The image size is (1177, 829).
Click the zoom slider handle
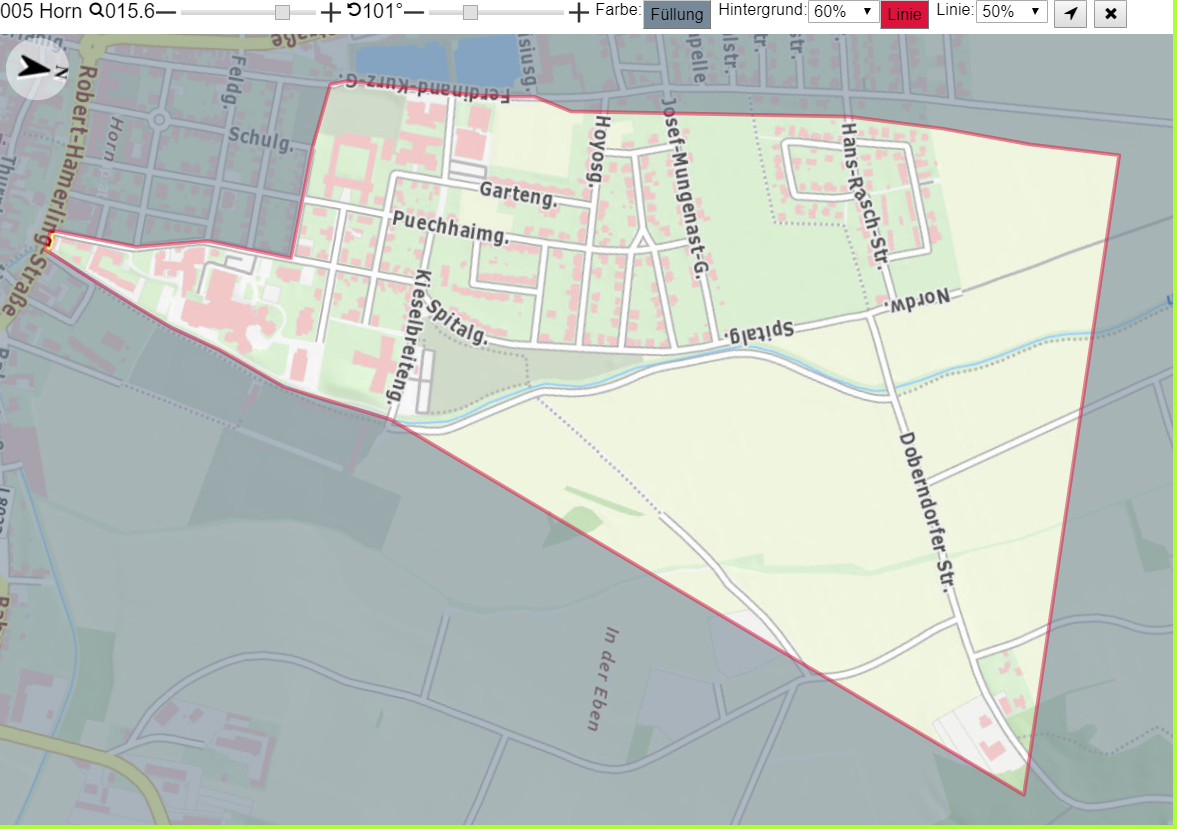(282, 13)
